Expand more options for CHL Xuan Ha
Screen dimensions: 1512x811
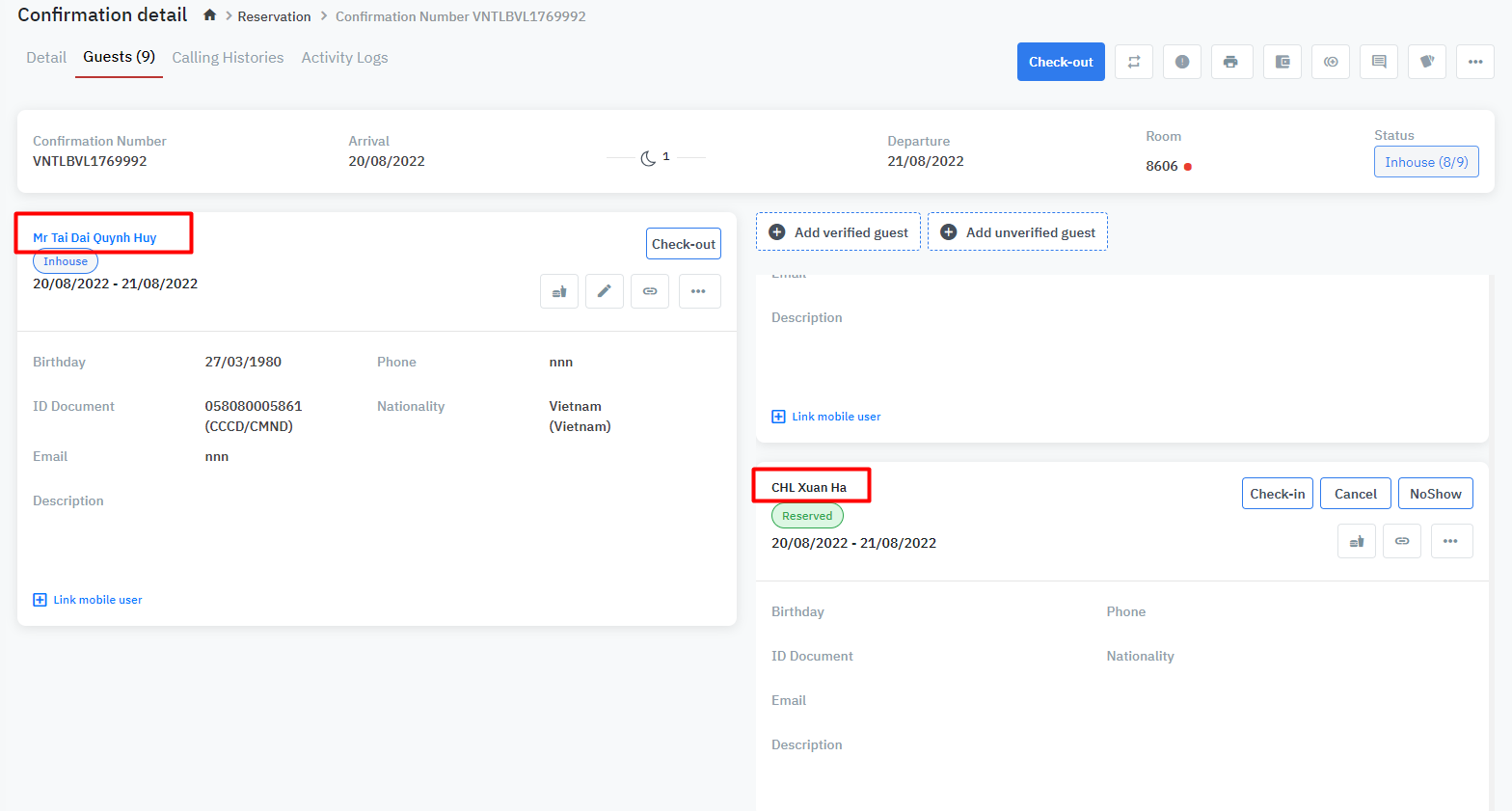pos(1450,541)
